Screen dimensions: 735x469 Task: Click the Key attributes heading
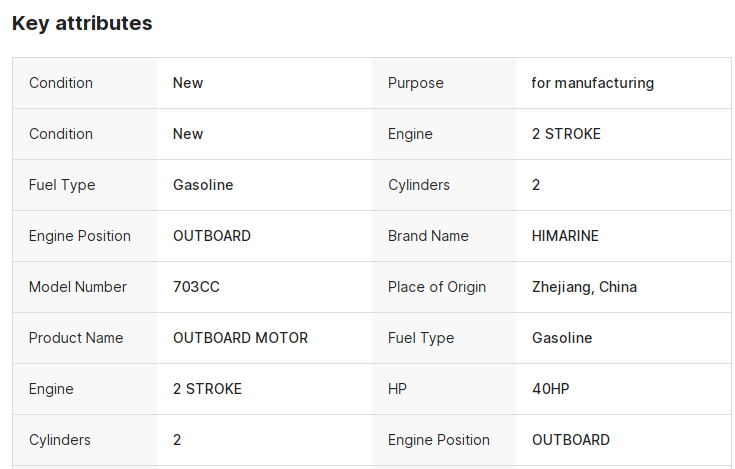pos(82,23)
